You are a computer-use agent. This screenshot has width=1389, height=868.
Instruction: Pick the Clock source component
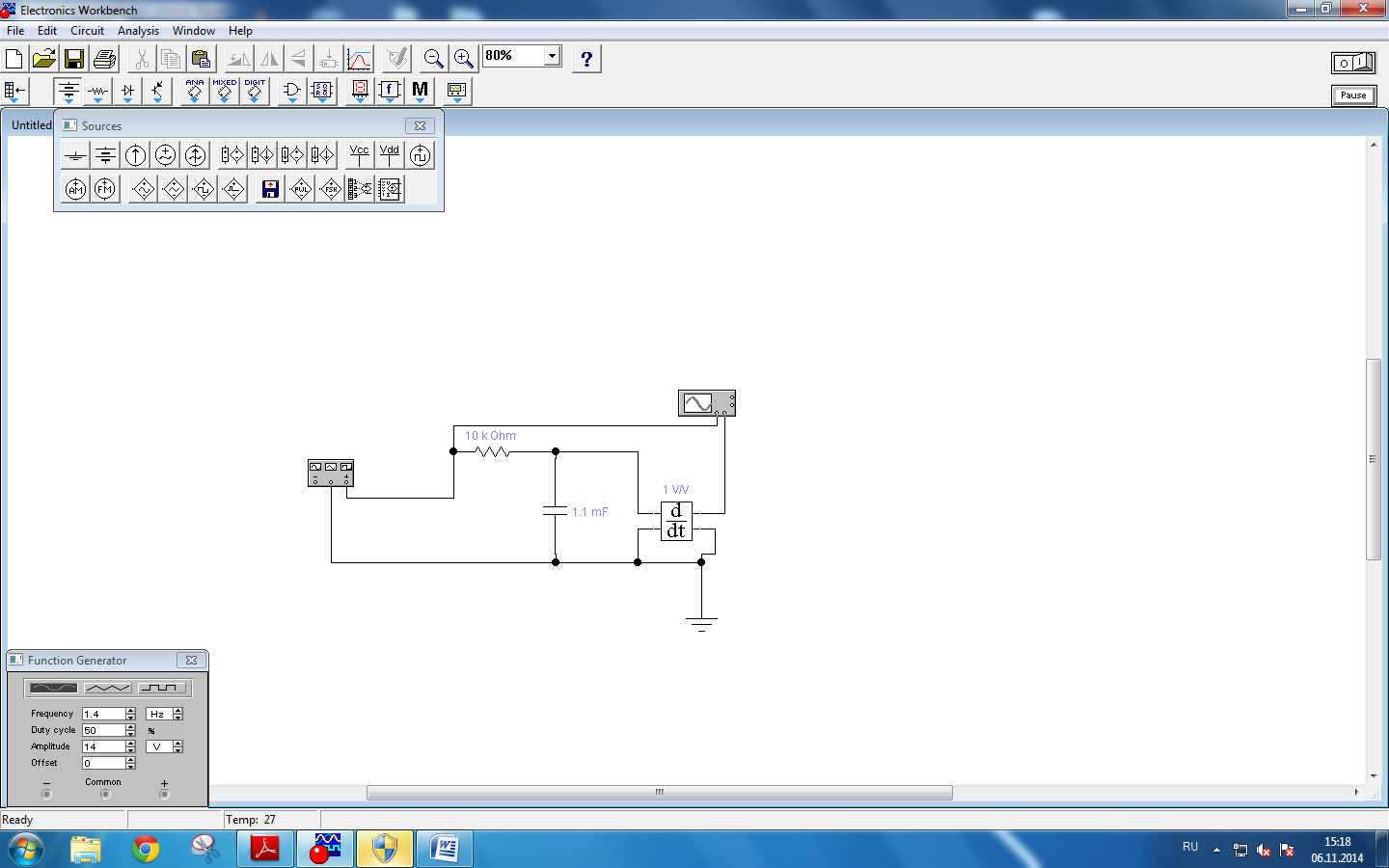[420, 155]
